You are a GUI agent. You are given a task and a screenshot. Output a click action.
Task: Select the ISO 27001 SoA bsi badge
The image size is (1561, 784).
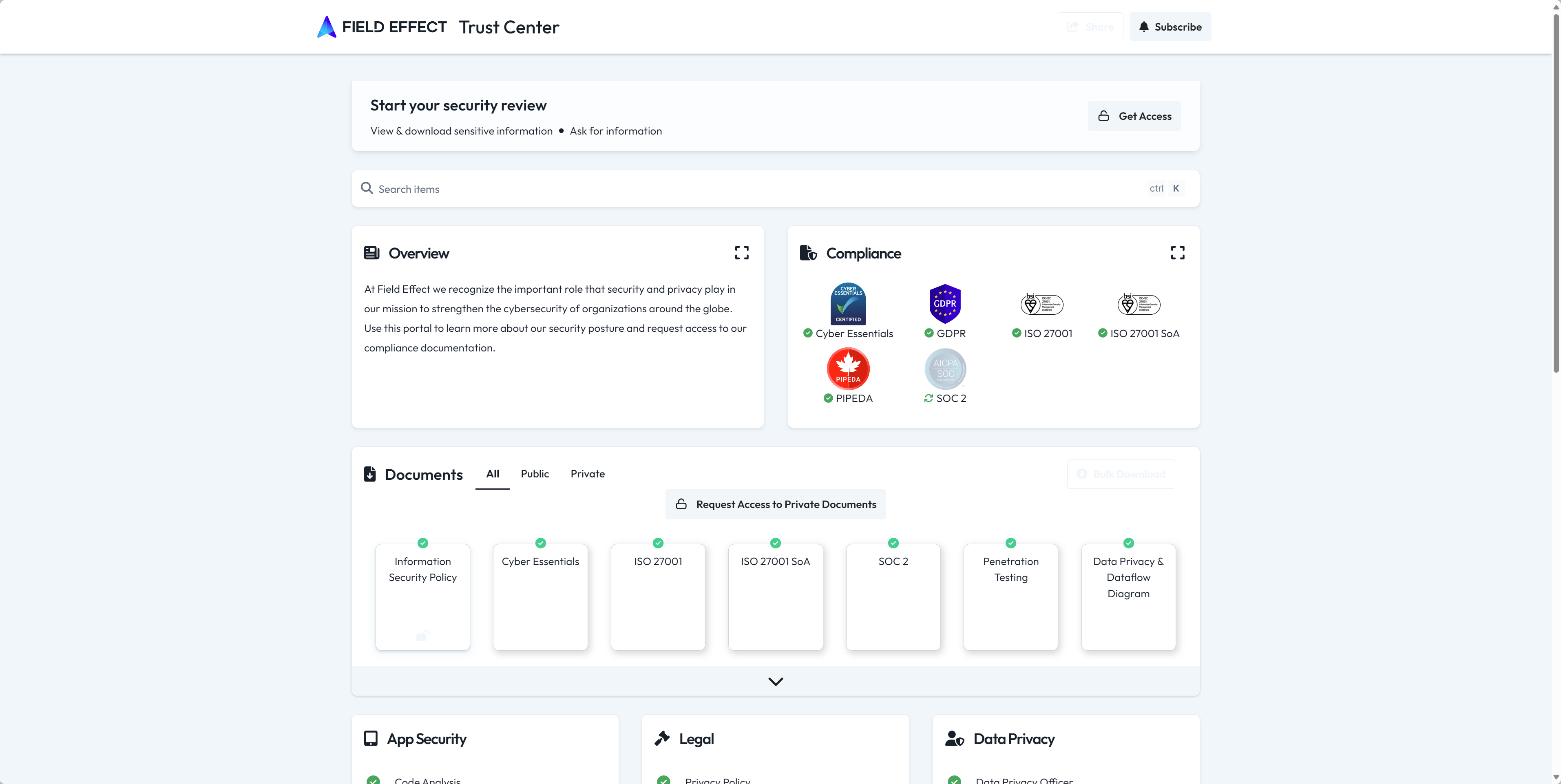(1139, 304)
